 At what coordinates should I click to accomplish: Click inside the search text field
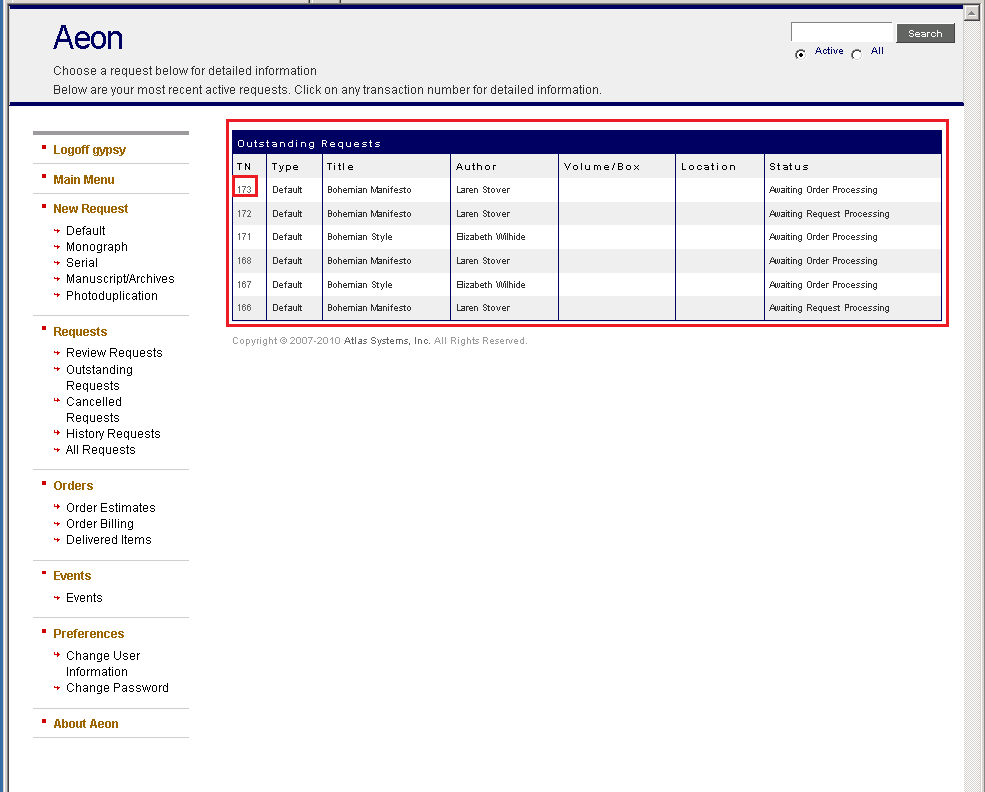tap(841, 31)
